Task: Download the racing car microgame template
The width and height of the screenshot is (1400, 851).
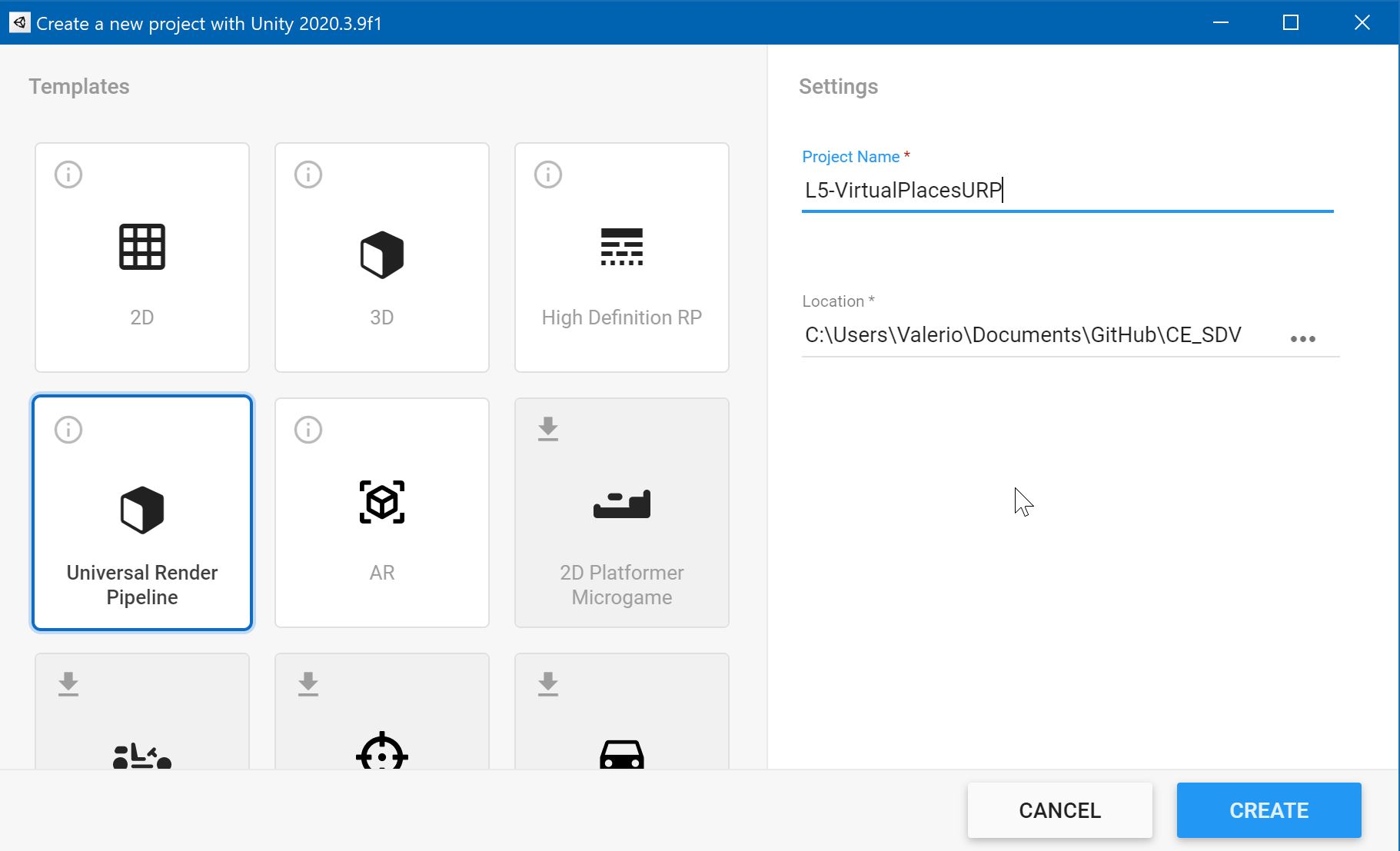Action: pos(548,684)
